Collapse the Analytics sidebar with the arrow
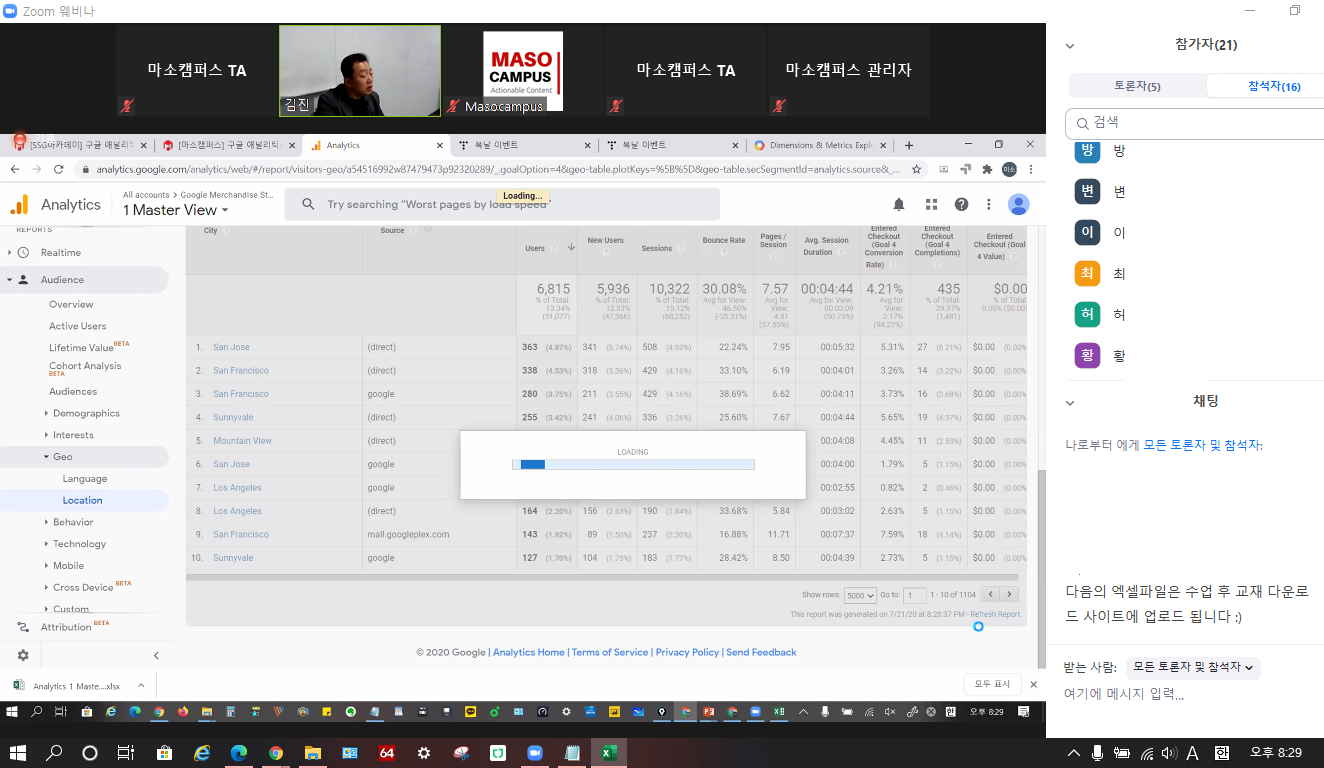This screenshot has height=768, width=1324. pos(156,656)
